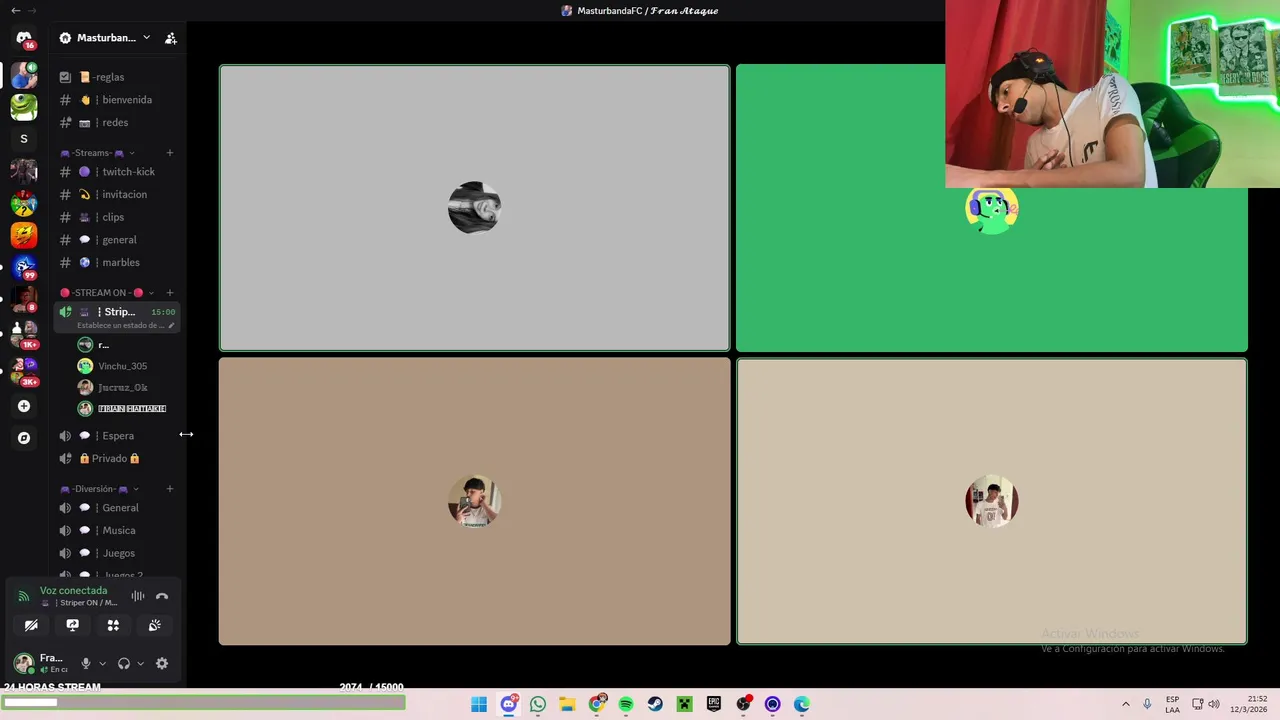Join the General voice channel under Diversión
1280x720 pixels.
[x=117, y=508]
